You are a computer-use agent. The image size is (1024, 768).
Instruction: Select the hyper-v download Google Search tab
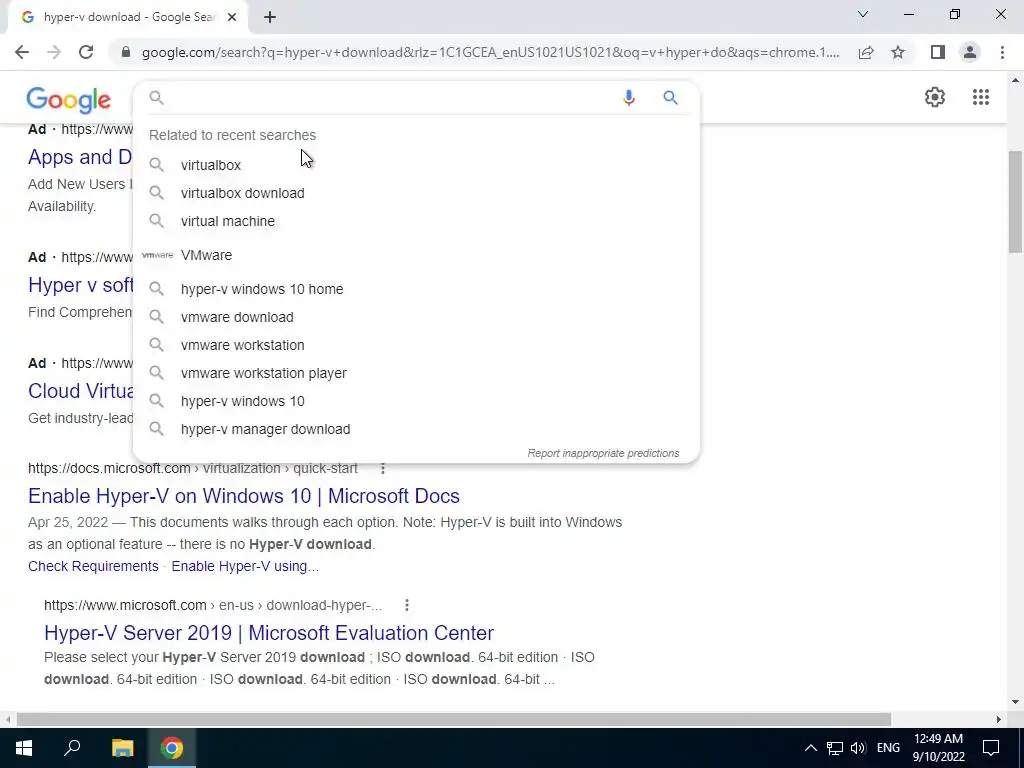128,17
